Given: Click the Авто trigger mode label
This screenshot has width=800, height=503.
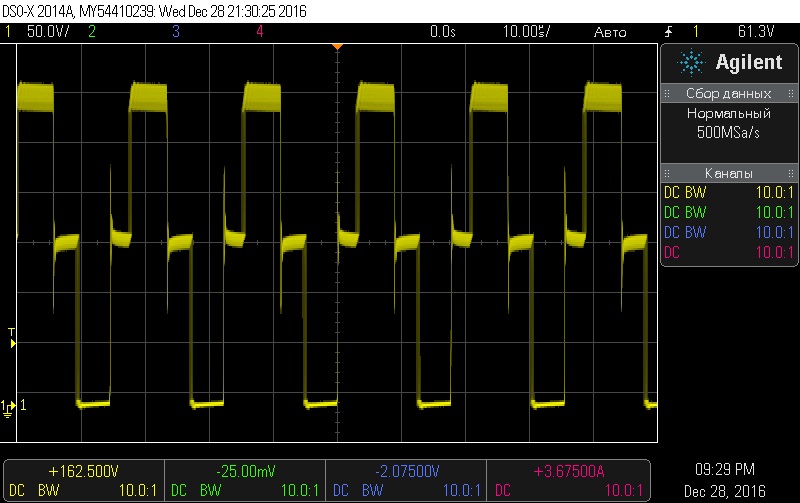Looking at the screenshot, I should click(610, 32).
